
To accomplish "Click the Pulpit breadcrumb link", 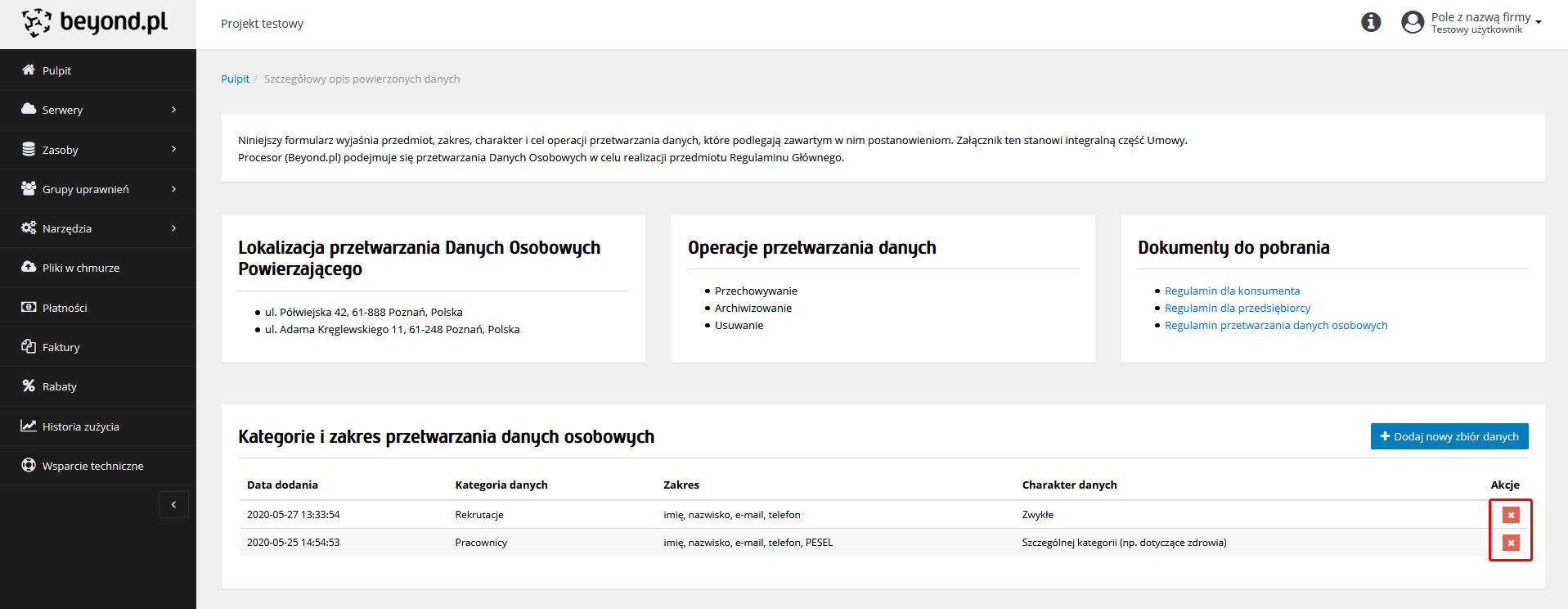I will tap(235, 79).
